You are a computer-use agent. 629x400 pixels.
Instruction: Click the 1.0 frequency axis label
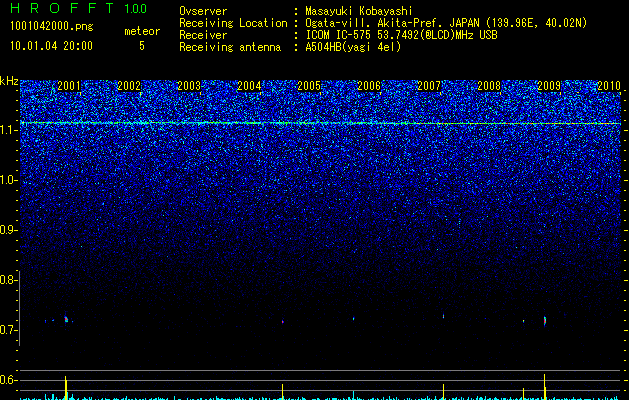pos(8,180)
